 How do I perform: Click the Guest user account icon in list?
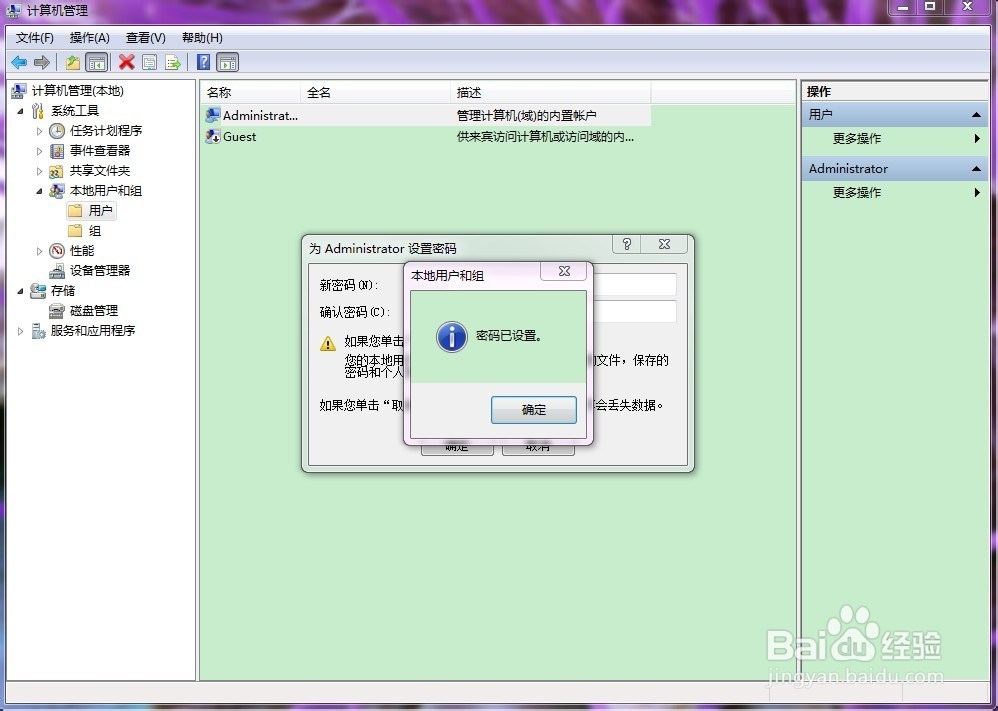(213, 136)
